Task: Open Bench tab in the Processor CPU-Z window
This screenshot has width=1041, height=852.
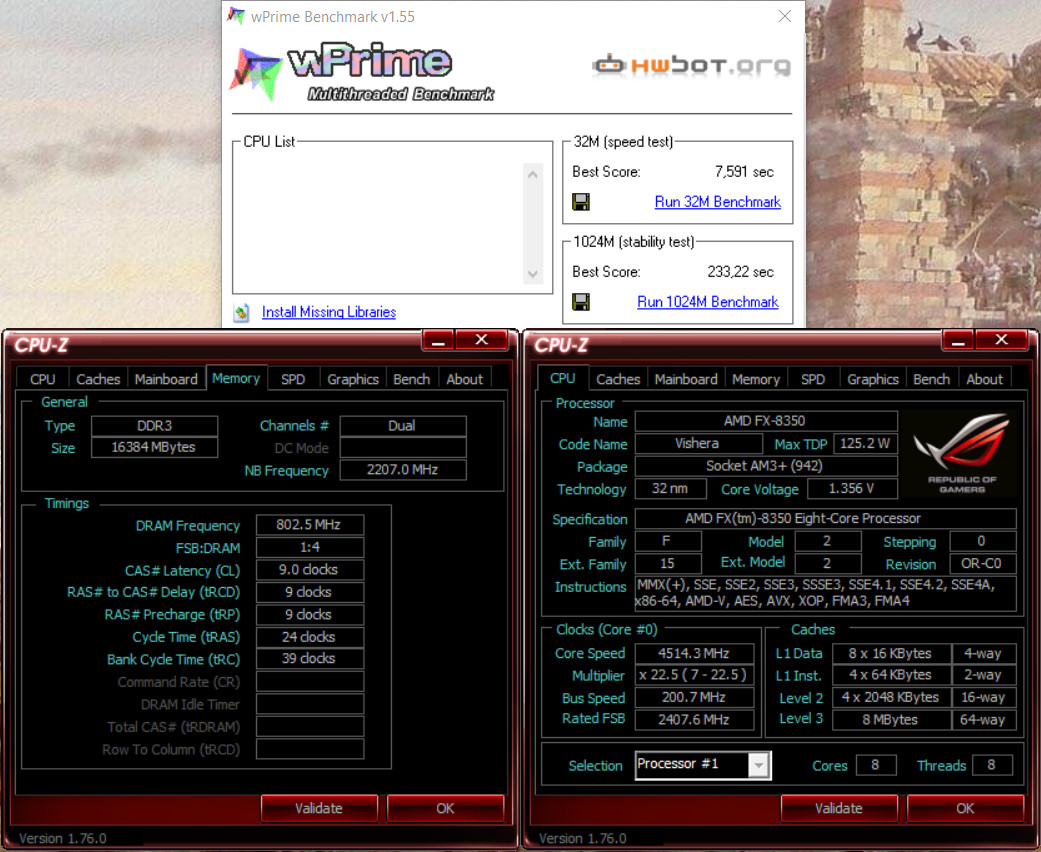Action: (x=931, y=379)
